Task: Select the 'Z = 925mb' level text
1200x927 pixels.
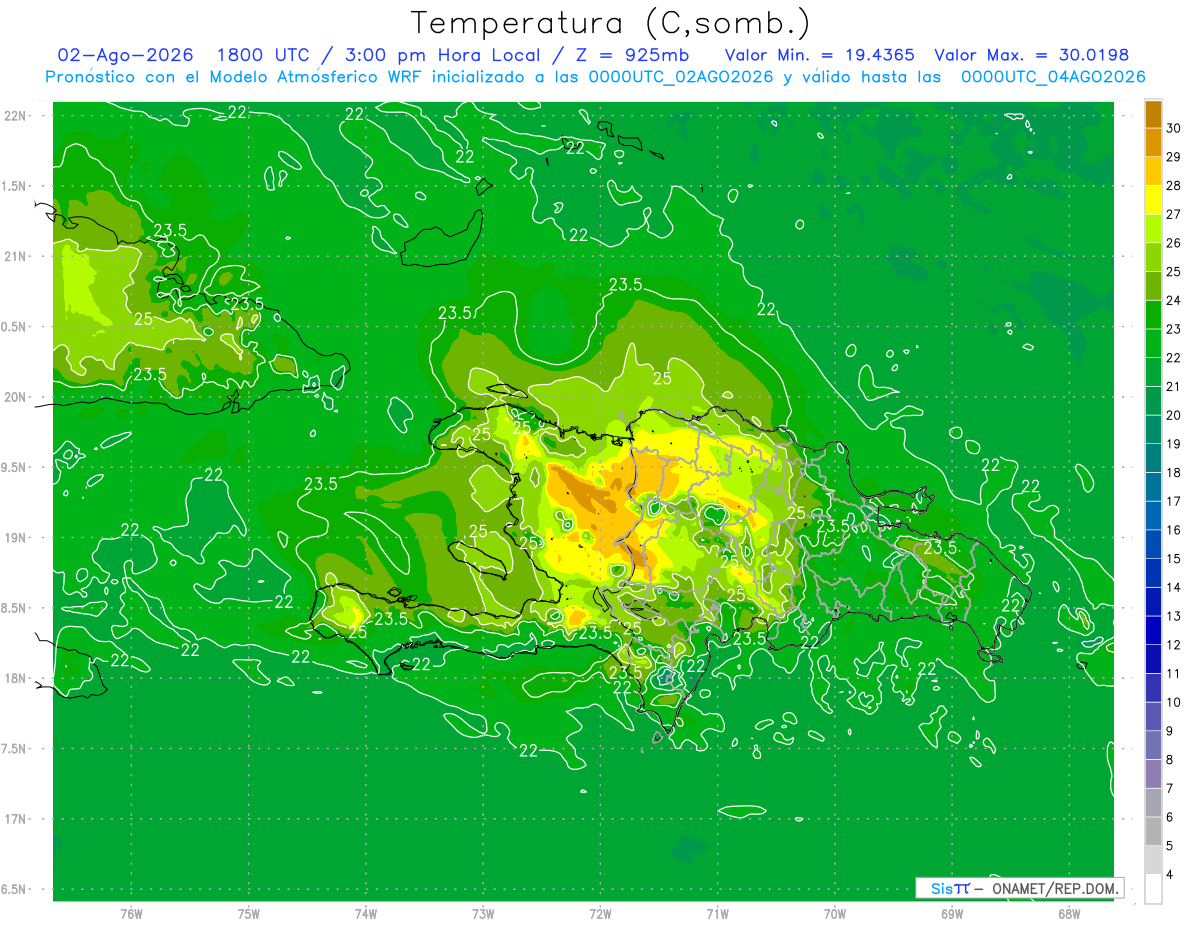Action: pos(629,55)
